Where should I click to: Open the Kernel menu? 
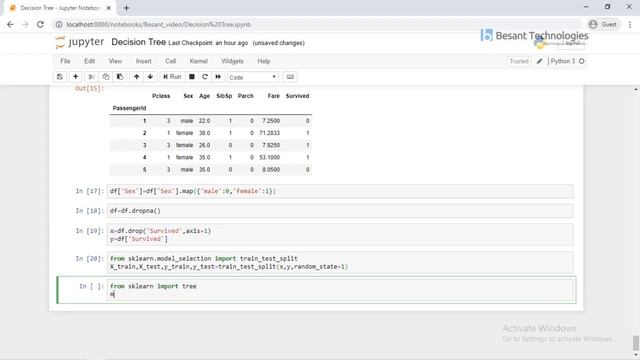coord(199,61)
